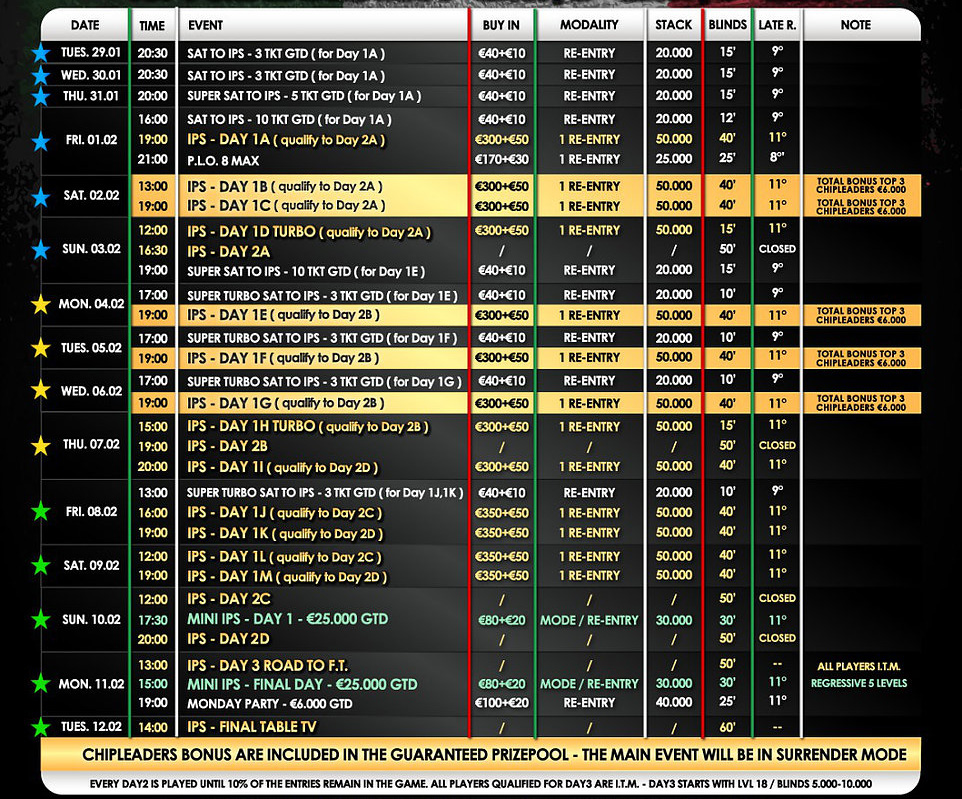Select the yellow star next to Mon. 04.02
The height and width of the screenshot is (799, 962).
coord(41,303)
